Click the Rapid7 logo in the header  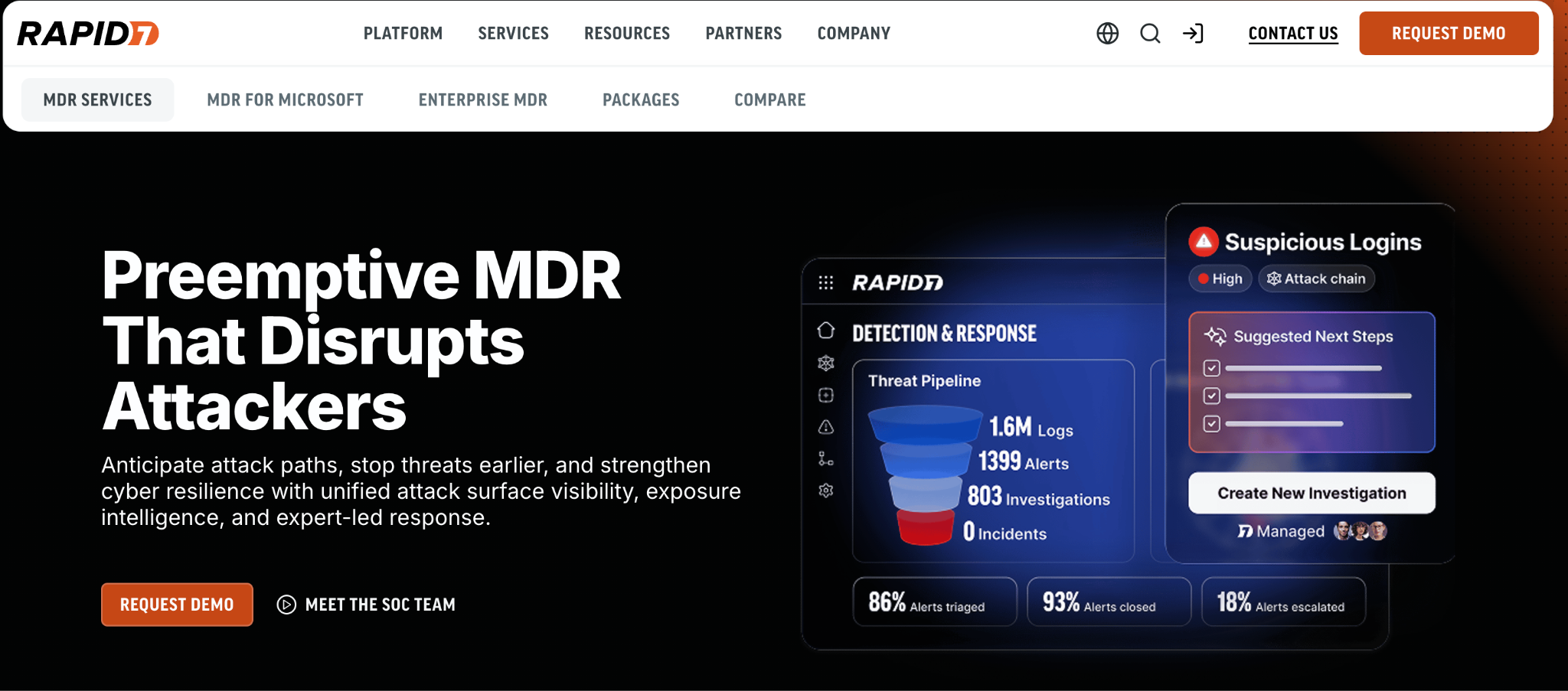pyautogui.click(x=88, y=33)
